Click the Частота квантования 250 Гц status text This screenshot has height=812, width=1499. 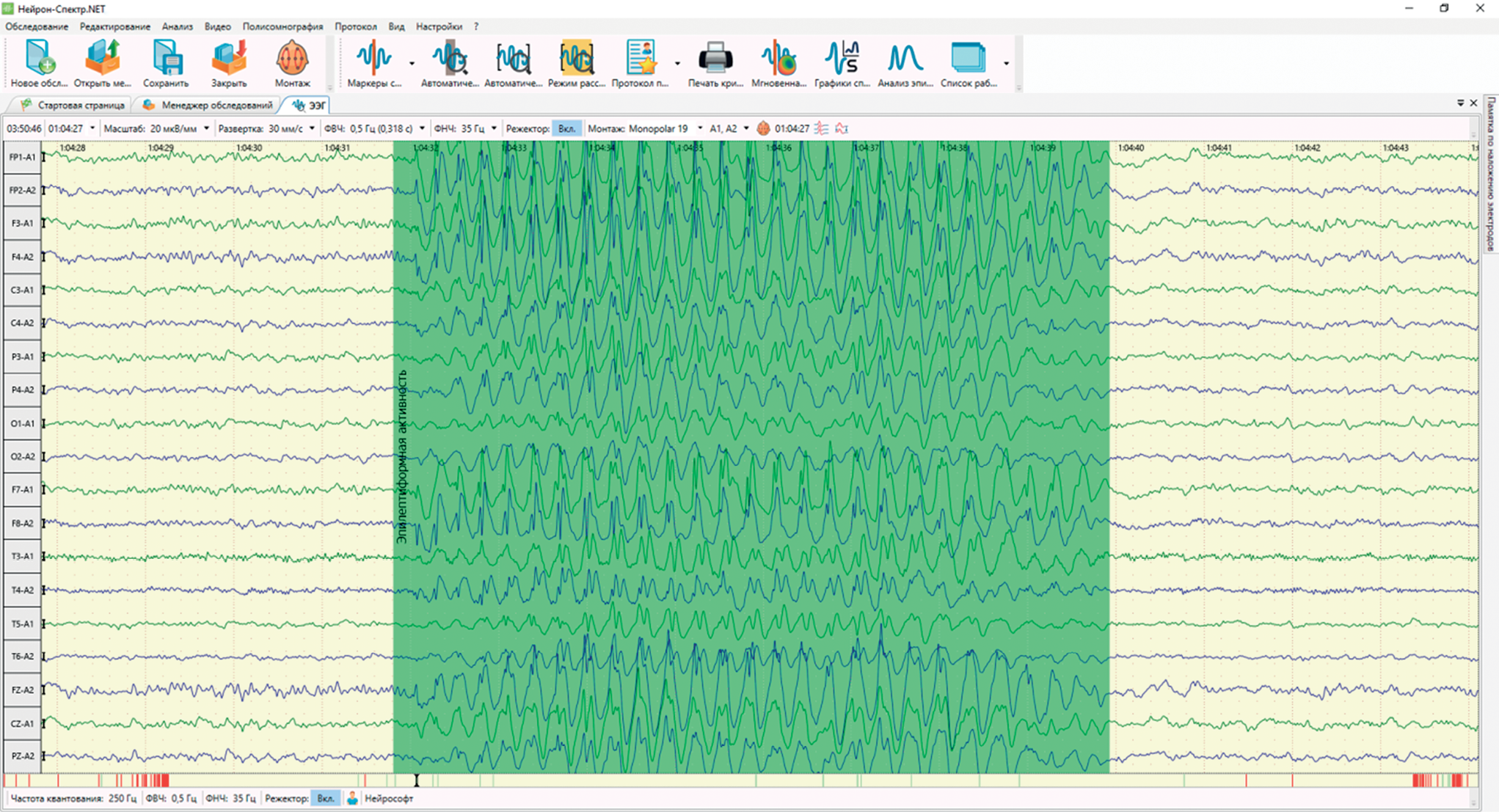(73, 798)
